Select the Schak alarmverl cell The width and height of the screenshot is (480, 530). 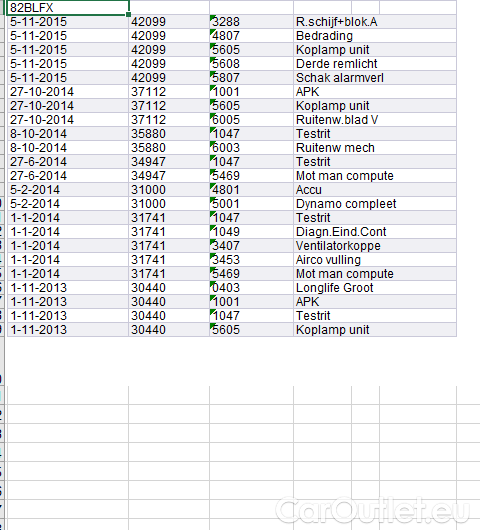375,78
